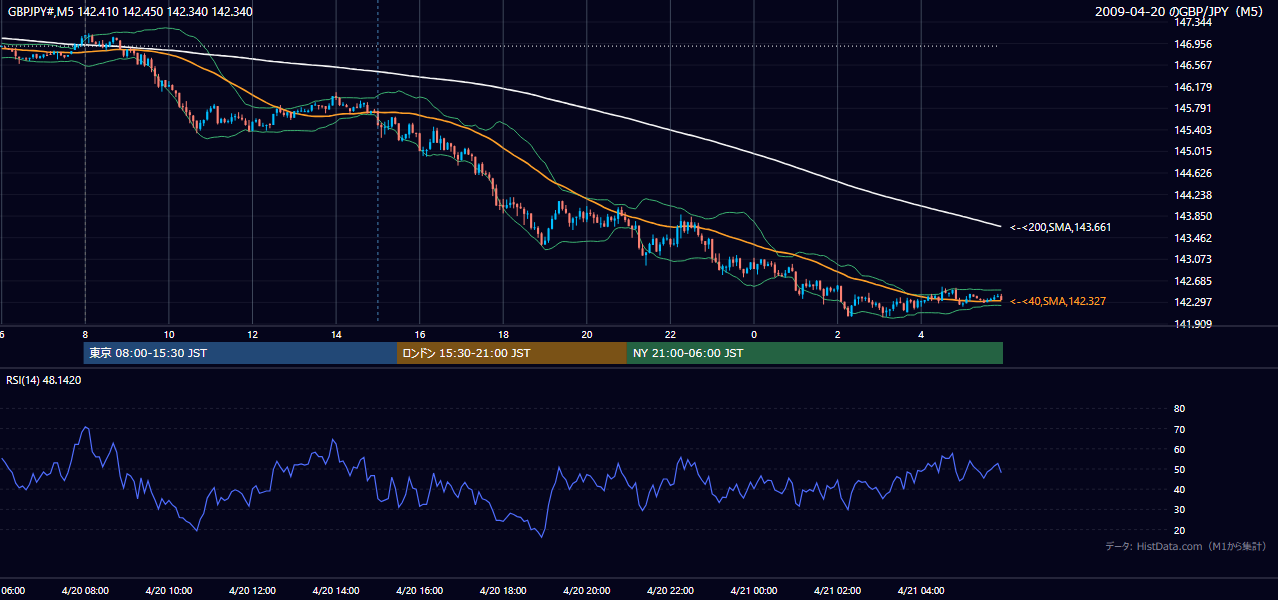Click price axis value 146.179
Viewport: 1278px width, 600px height.
point(1194,87)
